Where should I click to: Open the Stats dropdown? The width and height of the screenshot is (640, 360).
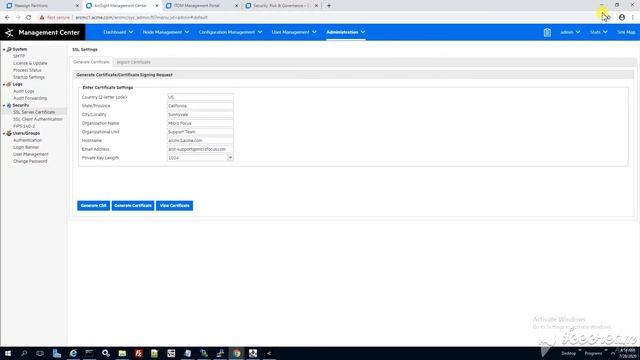pos(598,32)
